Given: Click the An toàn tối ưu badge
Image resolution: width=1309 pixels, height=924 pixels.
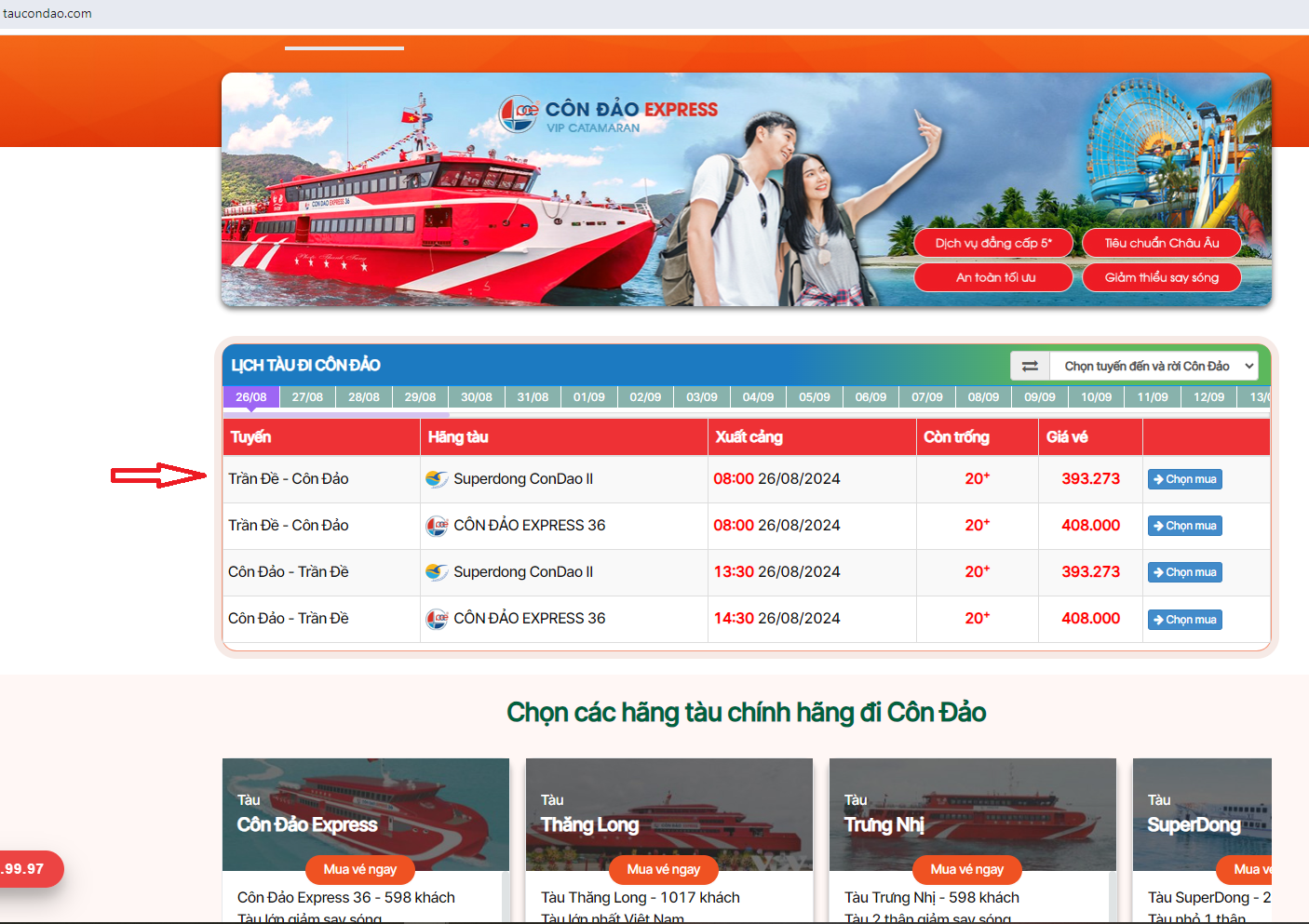Looking at the screenshot, I should [993, 277].
